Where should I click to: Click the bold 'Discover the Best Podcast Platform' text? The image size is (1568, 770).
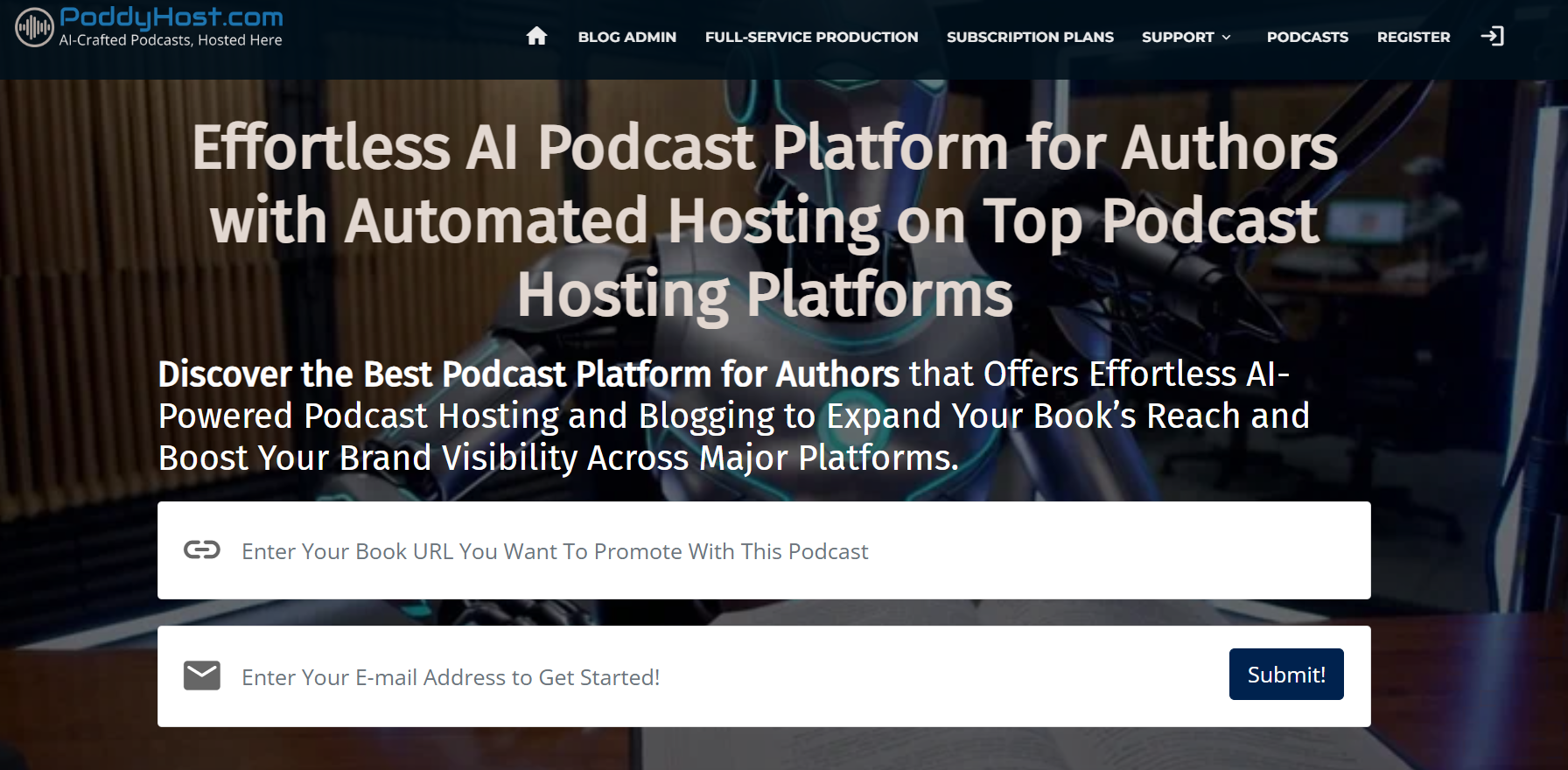pos(528,374)
